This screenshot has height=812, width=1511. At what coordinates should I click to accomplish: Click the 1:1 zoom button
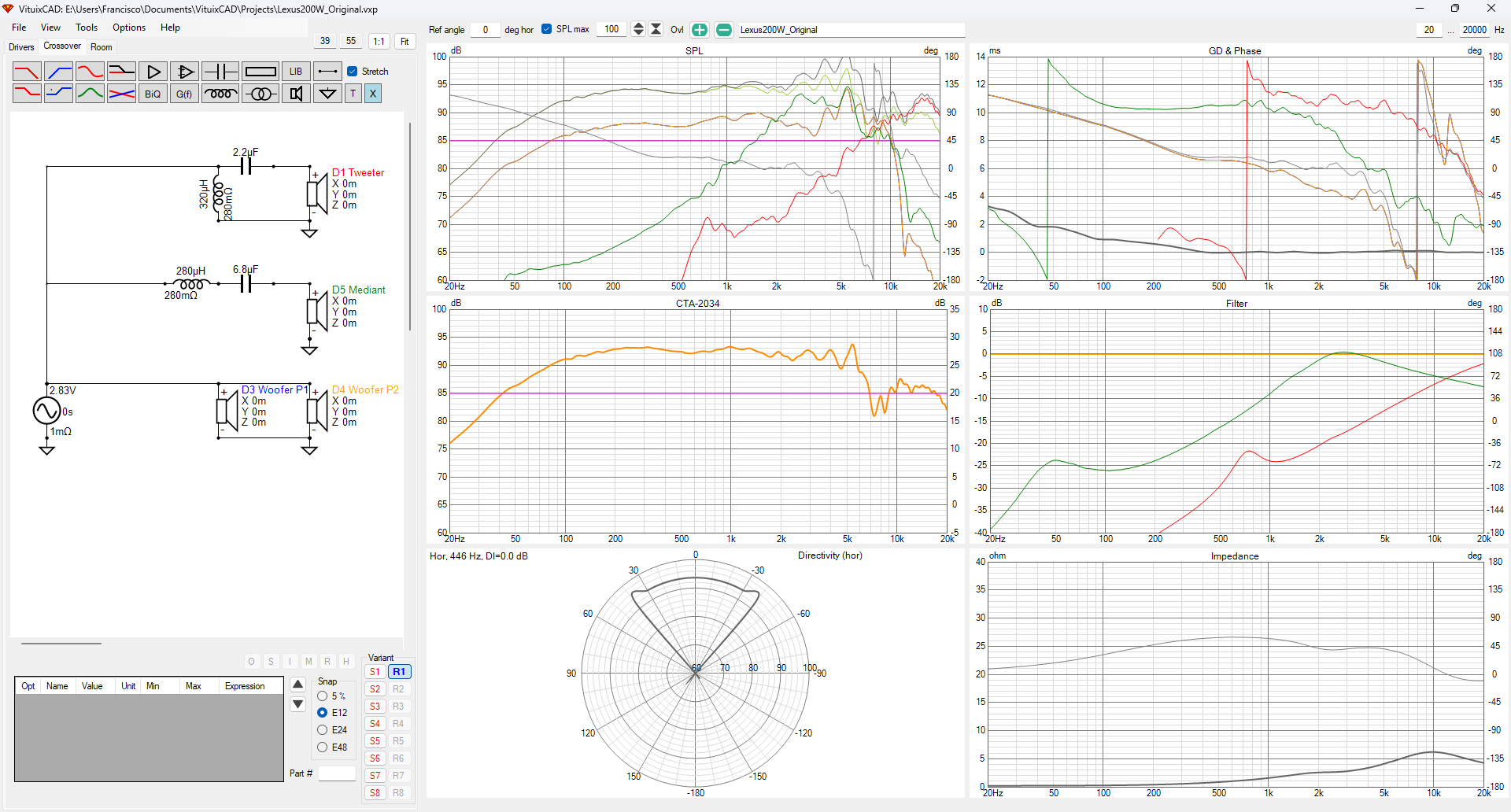point(379,42)
